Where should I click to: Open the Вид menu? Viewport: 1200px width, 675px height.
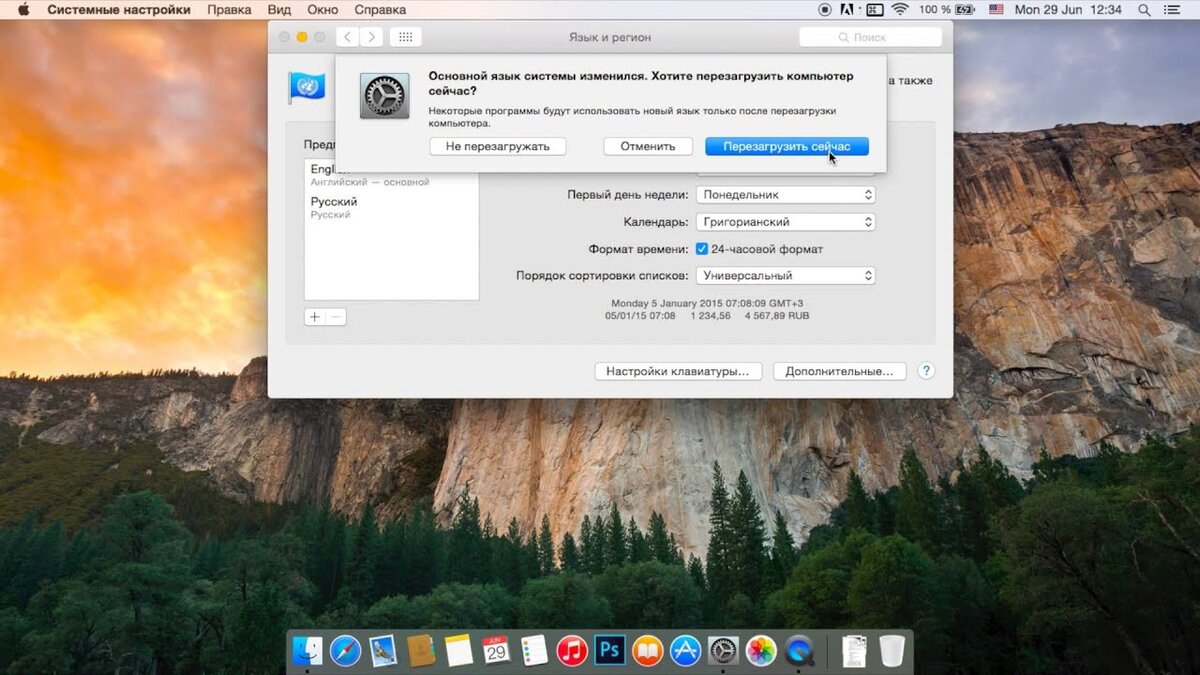point(279,10)
